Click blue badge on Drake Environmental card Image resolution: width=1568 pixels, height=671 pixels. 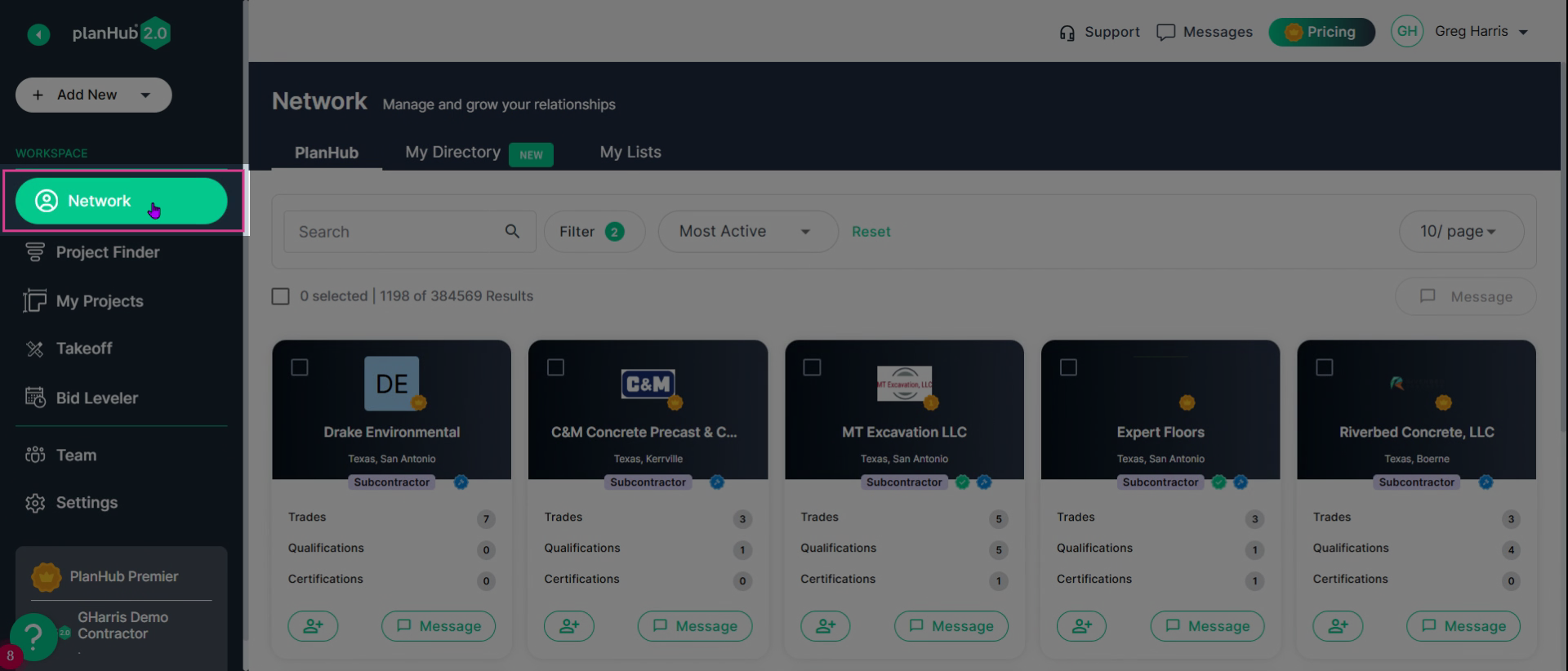461,482
